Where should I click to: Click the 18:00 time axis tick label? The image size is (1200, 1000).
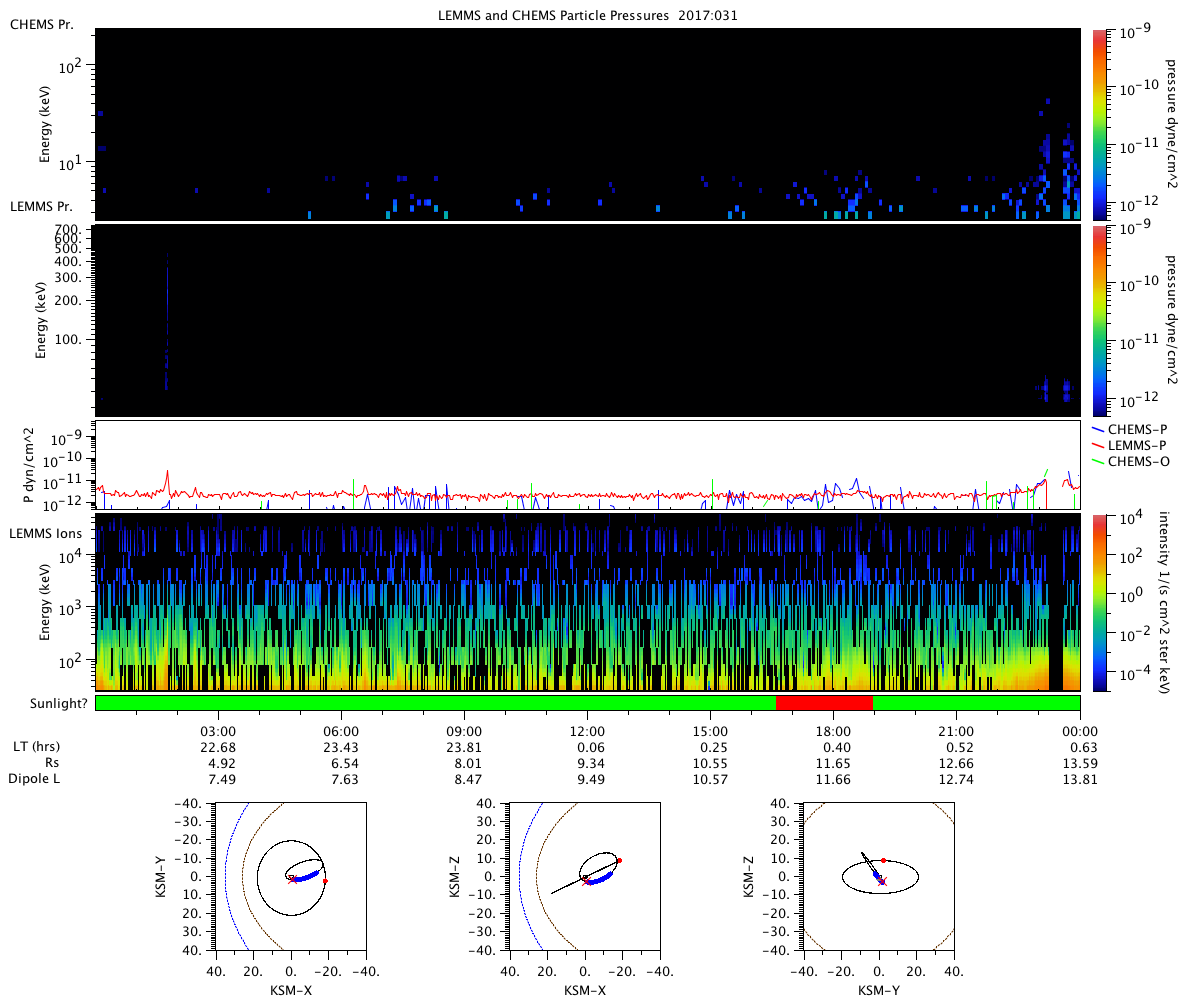tap(833, 731)
